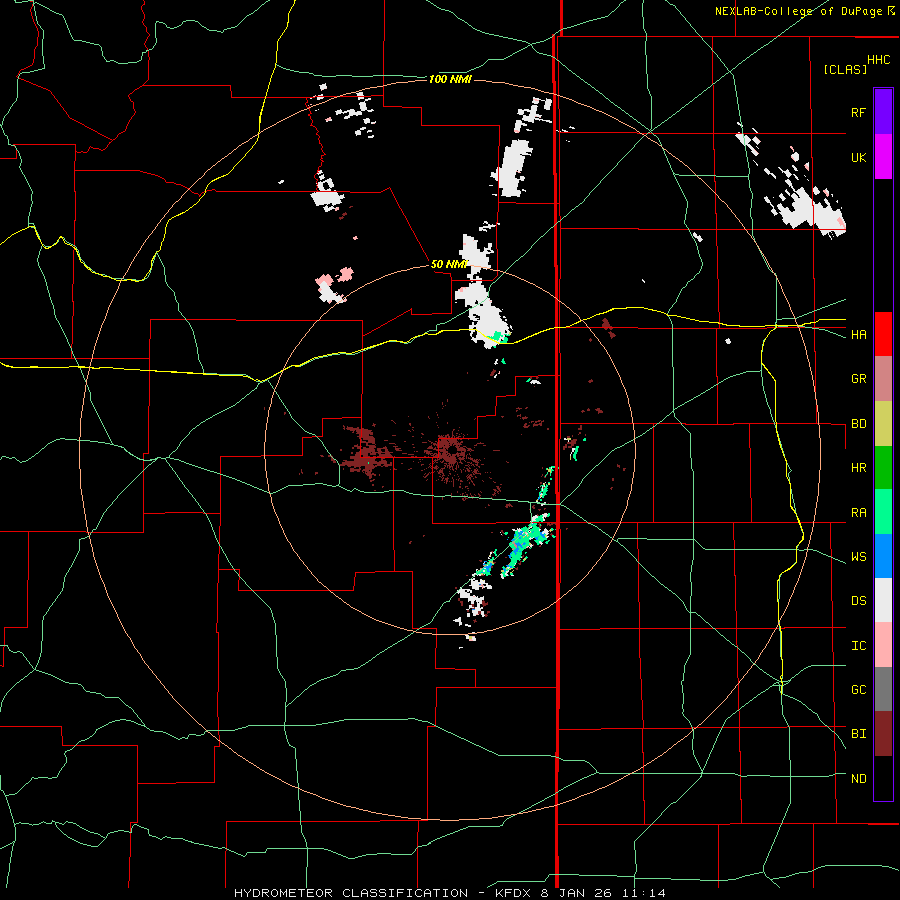Click the "ND" legend label
The image size is (900, 900).
click(858, 779)
